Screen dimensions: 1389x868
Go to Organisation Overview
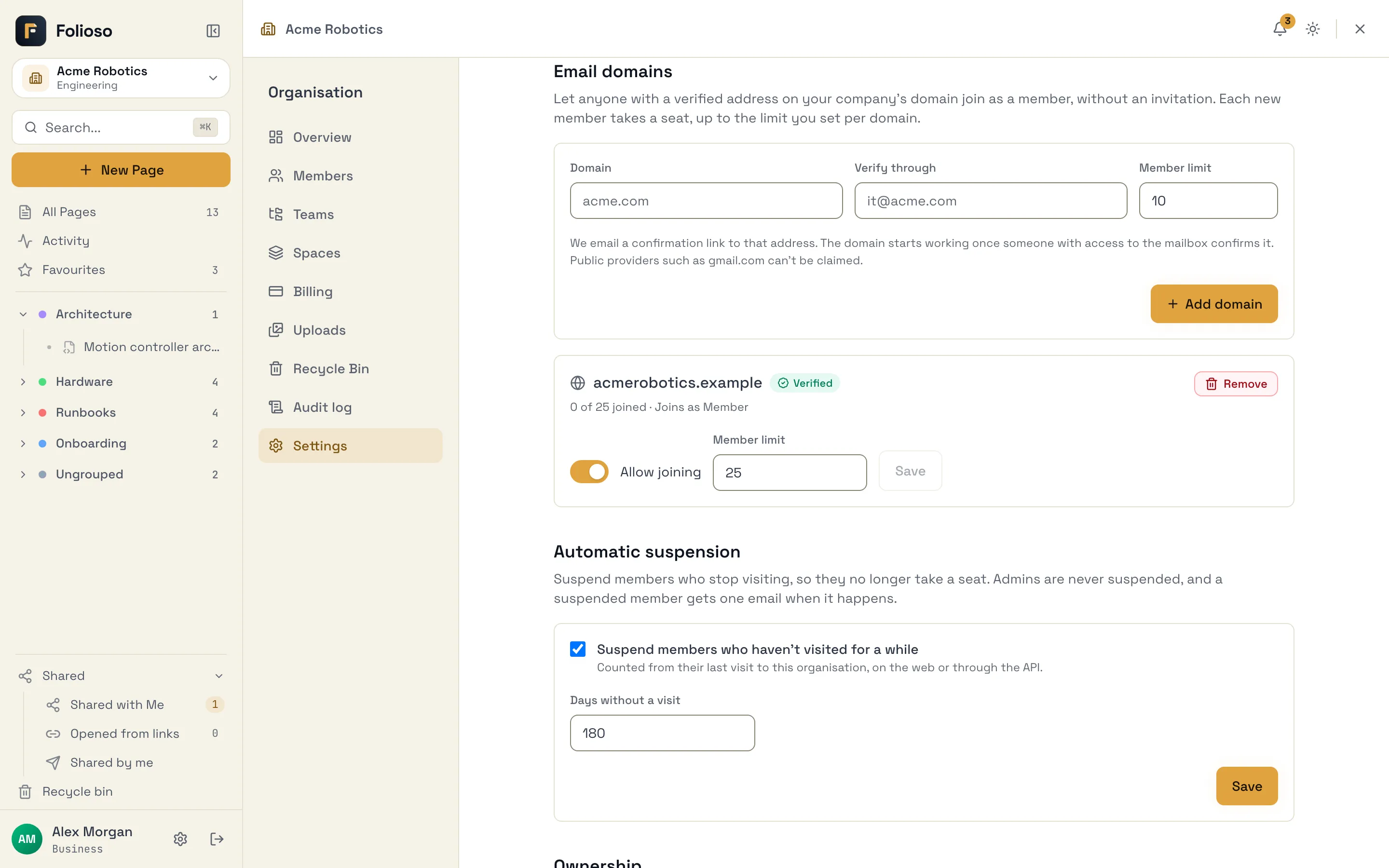pyautogui.click(x=350, y=136)
